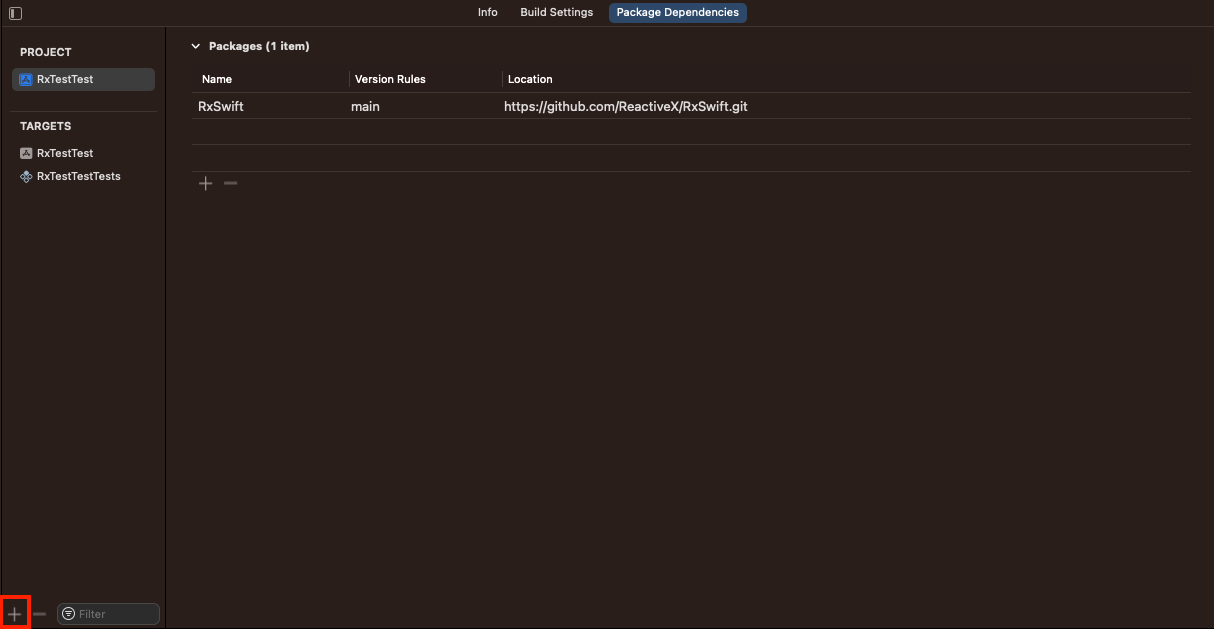Switch to Build Settings tab
The image size is (1214, 629).
pyautogui.click(x=556, y=13)
